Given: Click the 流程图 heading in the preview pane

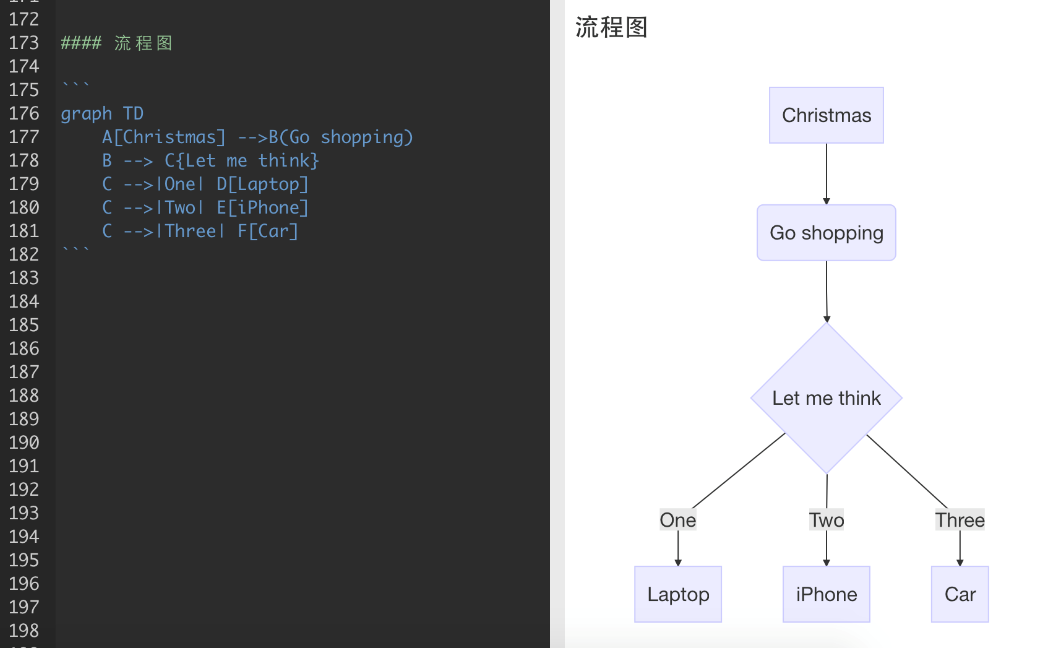Looking at the screenshot, I should point(611,28).
